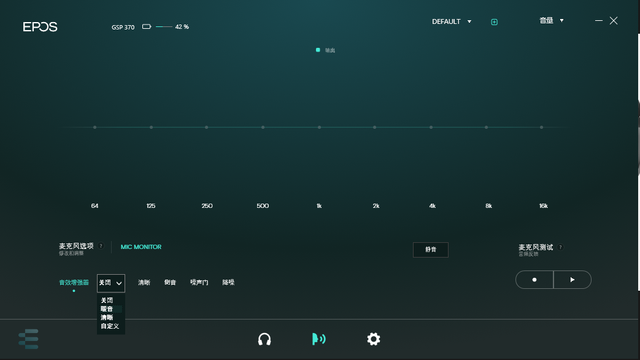
Task: Play back the microphone test recording
Action: point(572,280)
